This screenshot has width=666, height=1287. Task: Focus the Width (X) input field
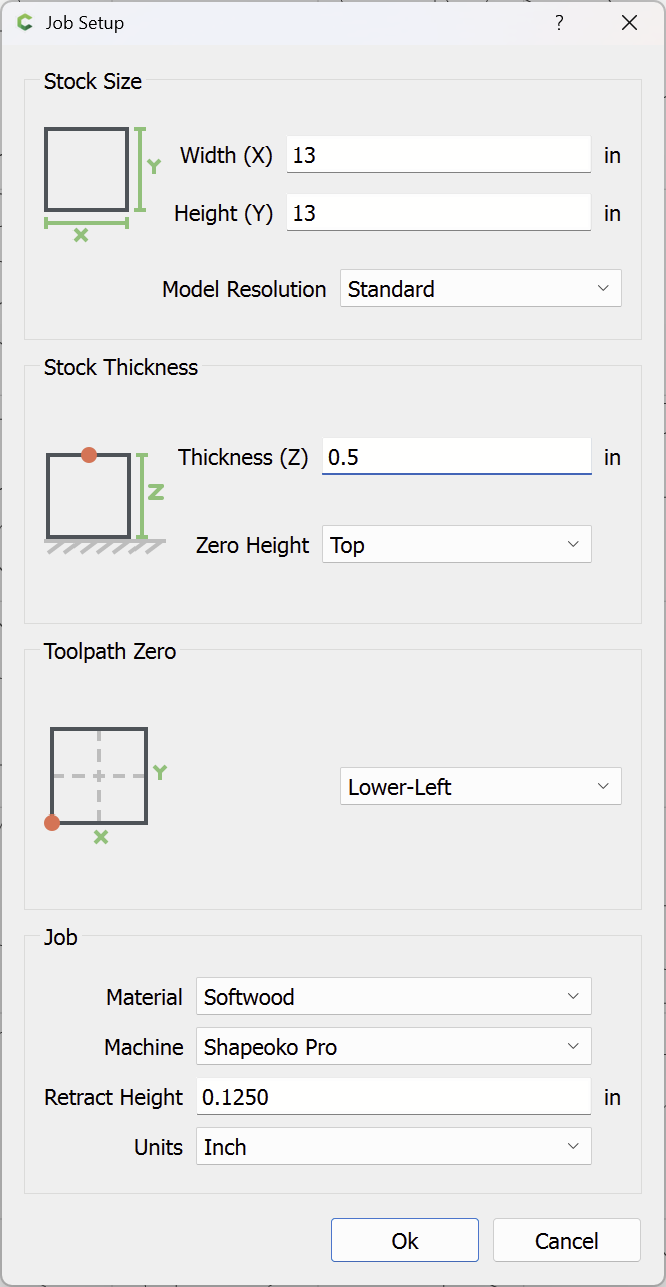click(x=438, y=156)
